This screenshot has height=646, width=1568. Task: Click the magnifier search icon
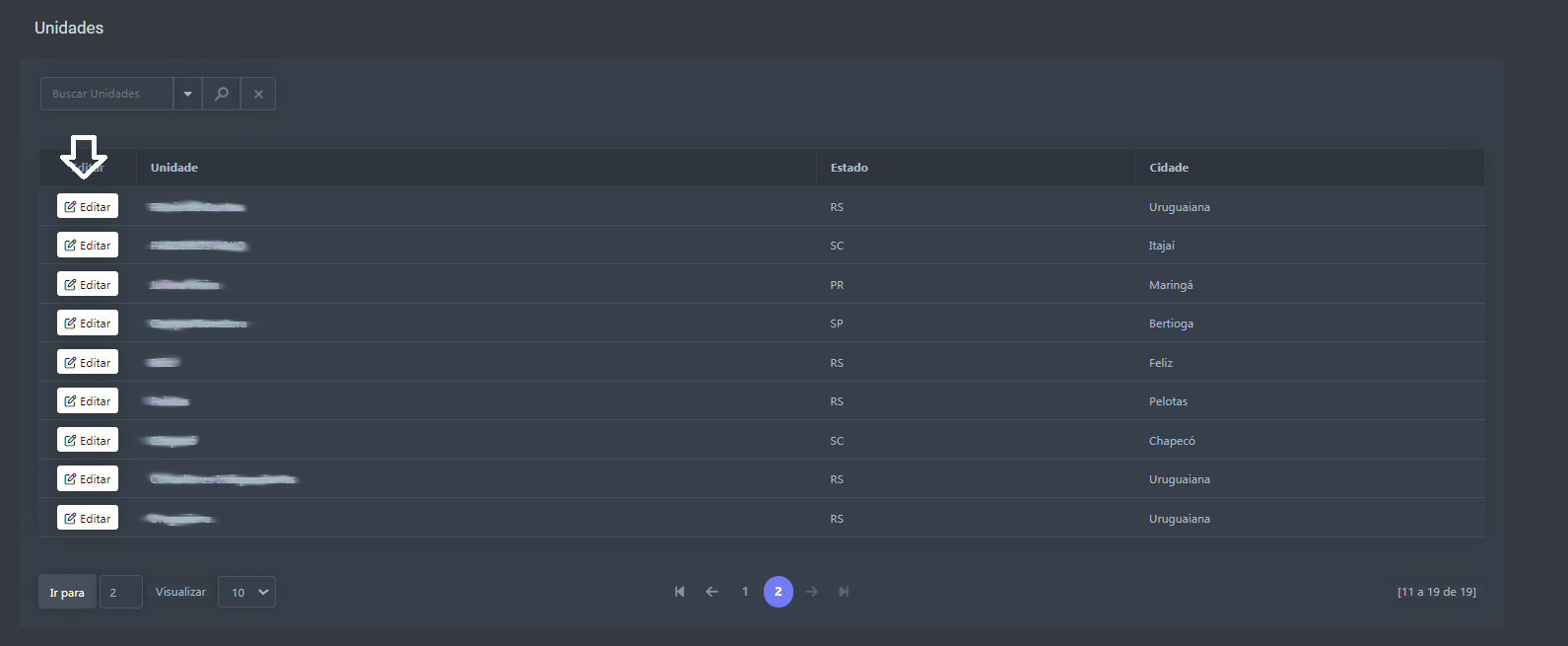pyautogui.click(x=222, y=94)
